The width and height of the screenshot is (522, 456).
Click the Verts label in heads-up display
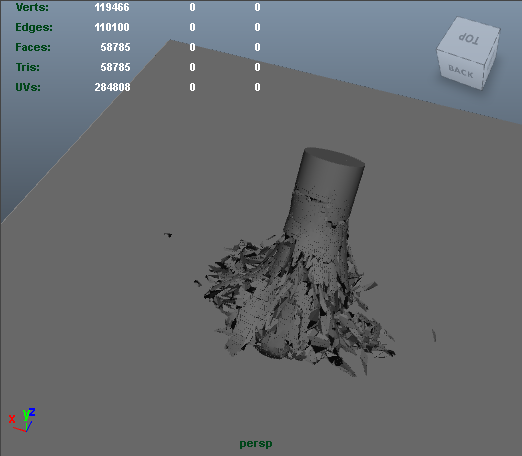(x=32, y=7)
